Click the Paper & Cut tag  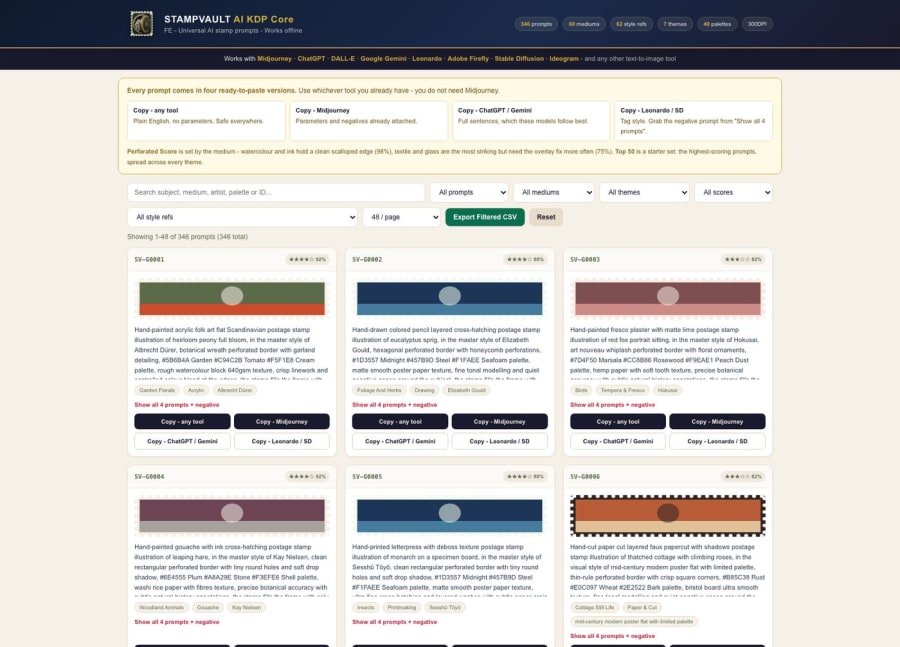(642, 607)
